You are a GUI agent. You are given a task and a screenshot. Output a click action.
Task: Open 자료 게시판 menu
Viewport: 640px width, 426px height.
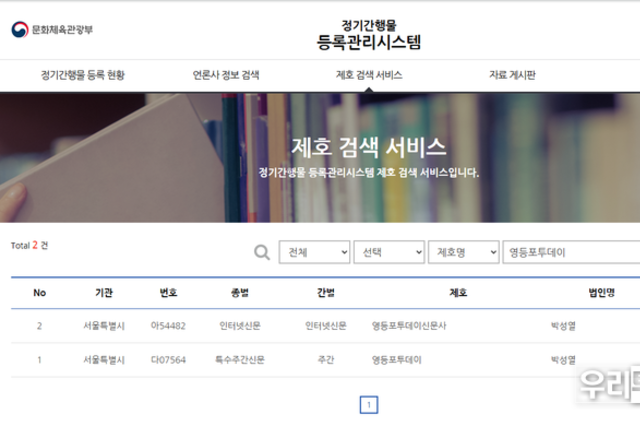click(x=512, y=75)
